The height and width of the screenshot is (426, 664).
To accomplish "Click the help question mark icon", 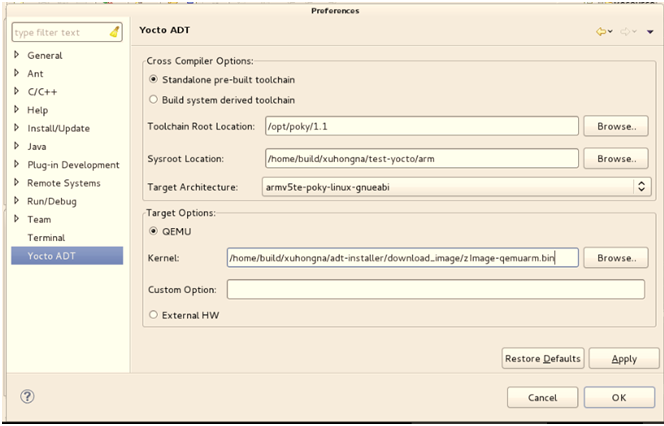I will coord(27,397).
